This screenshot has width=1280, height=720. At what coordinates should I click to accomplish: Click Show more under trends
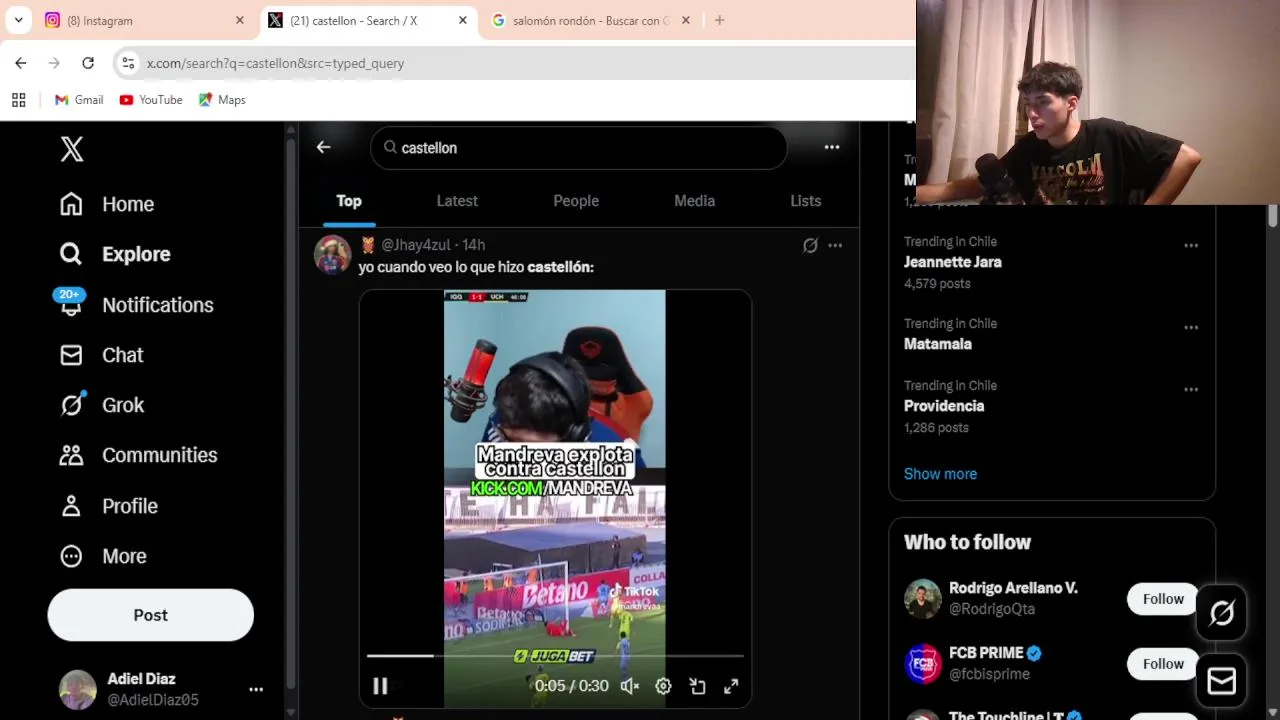click(940, 474)
